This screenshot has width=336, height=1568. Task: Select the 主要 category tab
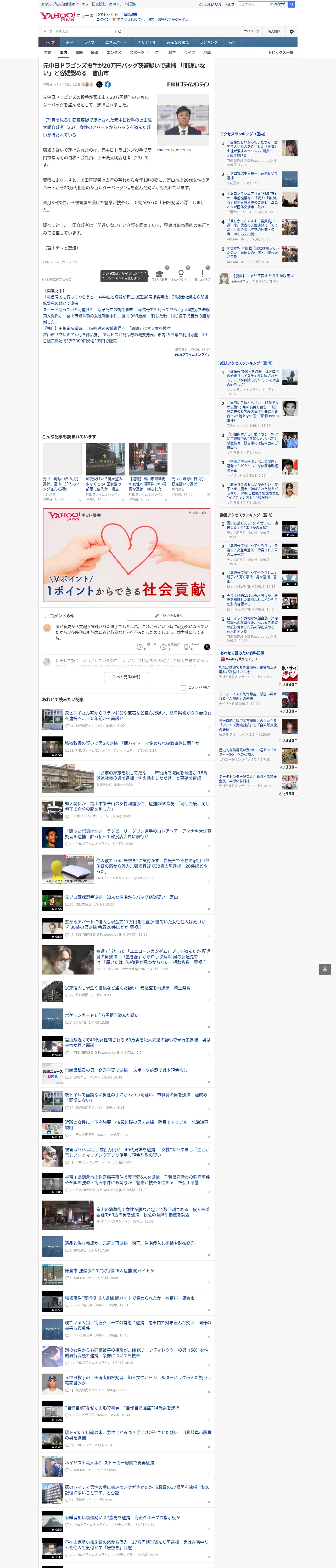pyautogui.click(x=48, y=52)
